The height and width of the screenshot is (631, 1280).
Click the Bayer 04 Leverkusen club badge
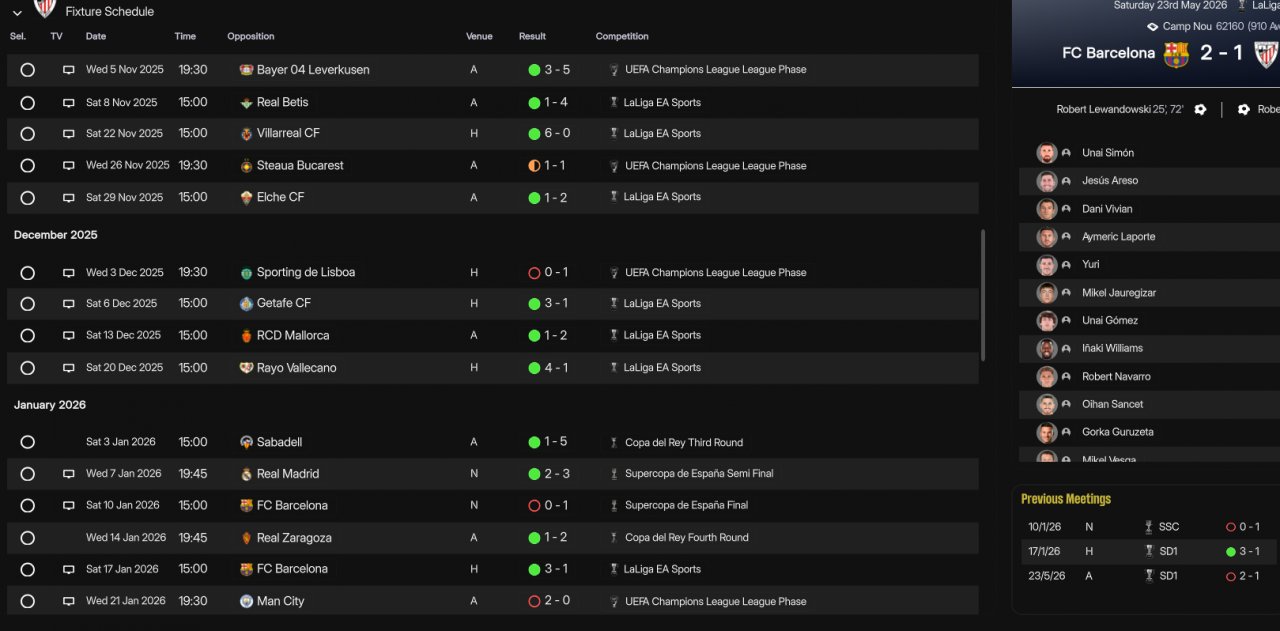pos(246,70)
